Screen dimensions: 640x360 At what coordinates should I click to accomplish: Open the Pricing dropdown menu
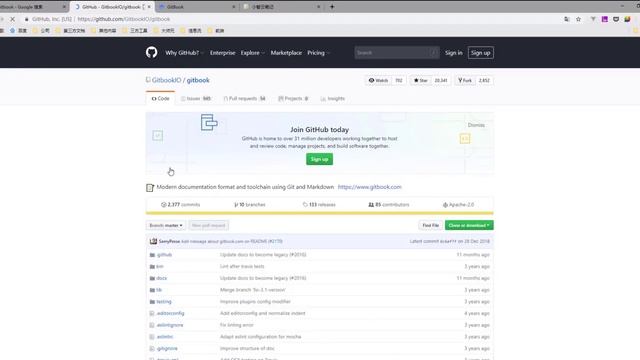(318, 53)
